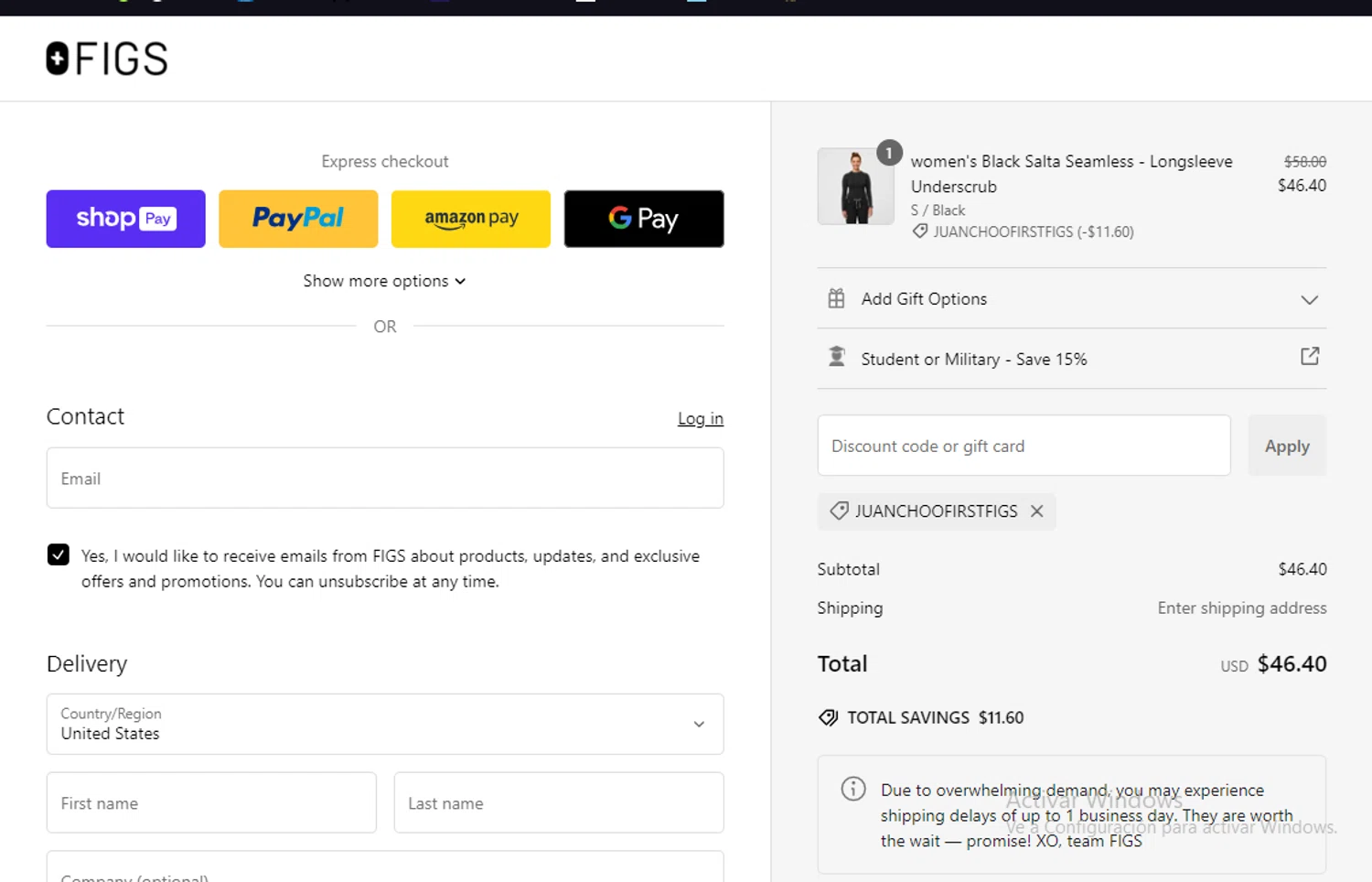Open the Log in link

click(700, 419)
